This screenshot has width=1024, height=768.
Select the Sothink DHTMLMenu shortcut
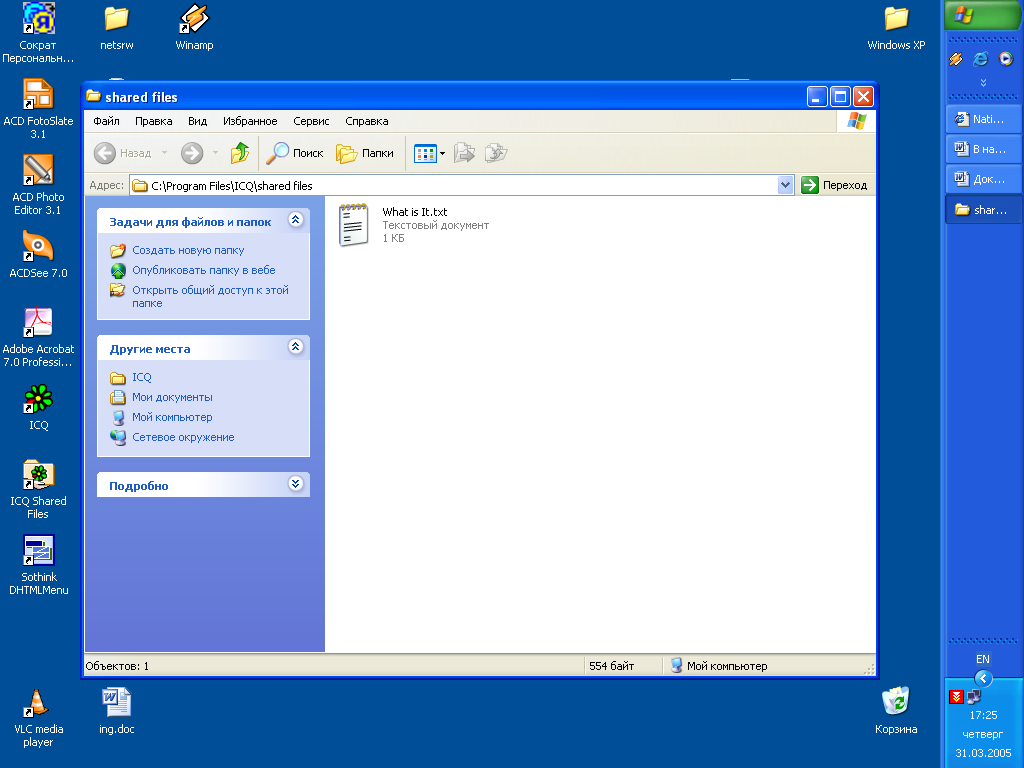tap(38, 565)
